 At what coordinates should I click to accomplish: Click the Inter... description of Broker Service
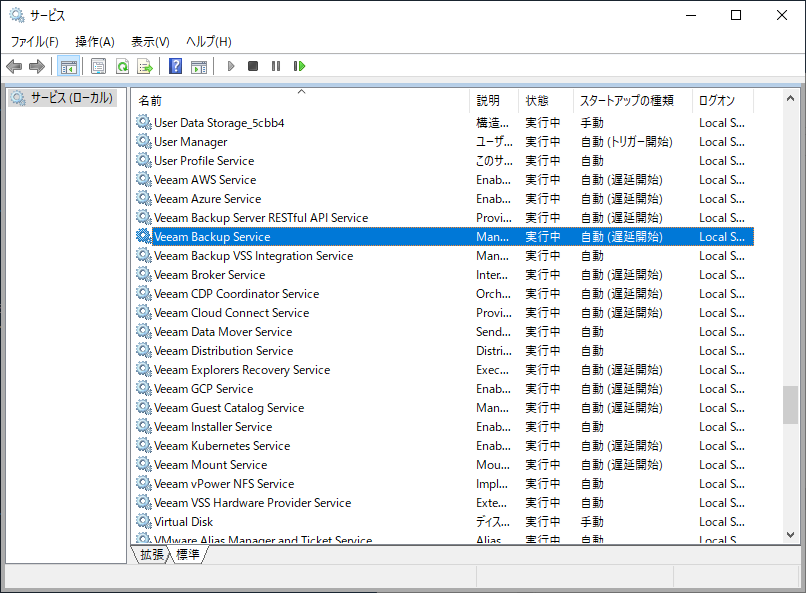coord(491,275)
